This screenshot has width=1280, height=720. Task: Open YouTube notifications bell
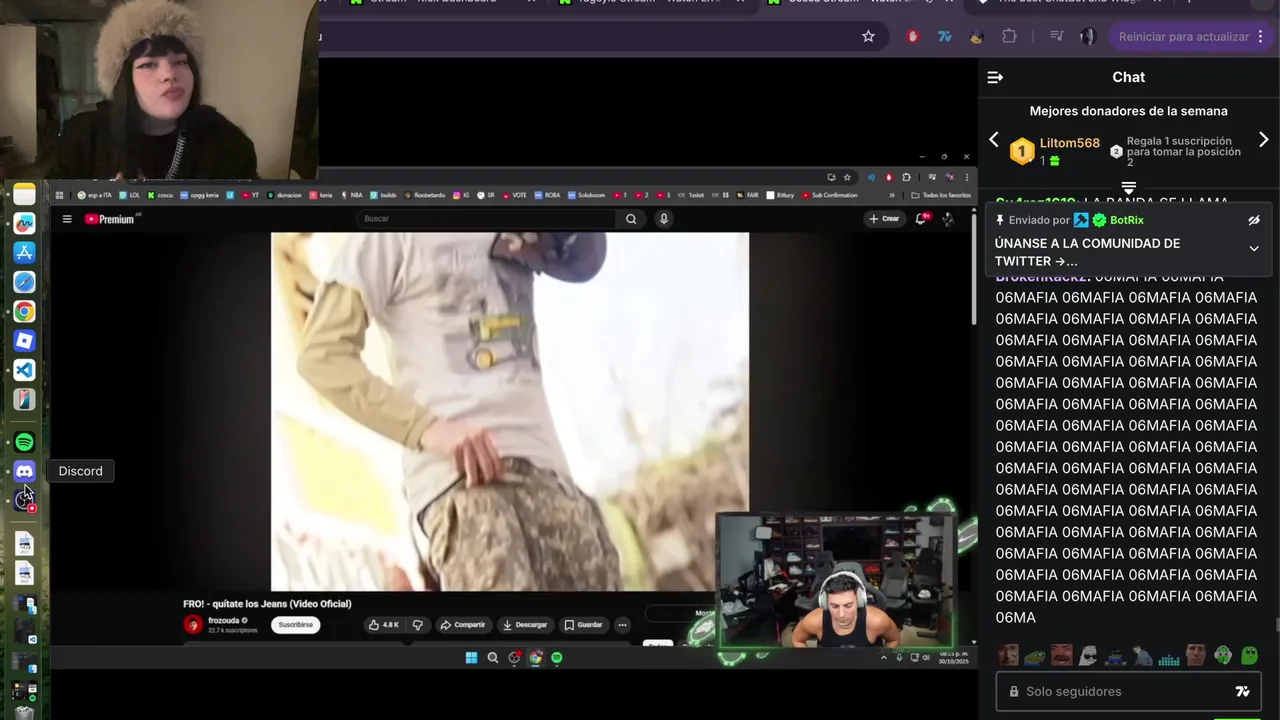pos(921,219)
